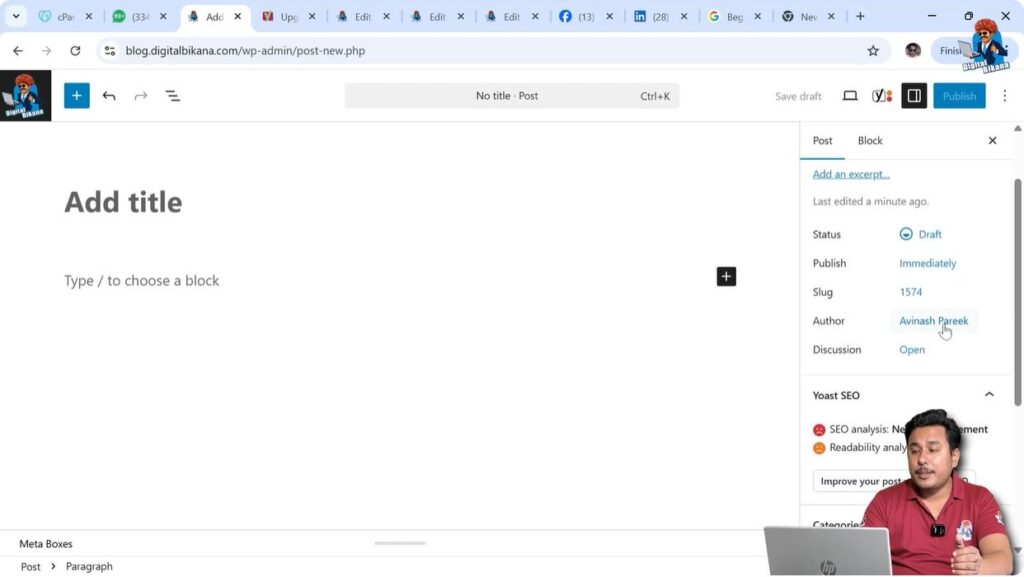1024x577 pixels.
Task: Open the Document Overview list view
Action: [172, 95]
